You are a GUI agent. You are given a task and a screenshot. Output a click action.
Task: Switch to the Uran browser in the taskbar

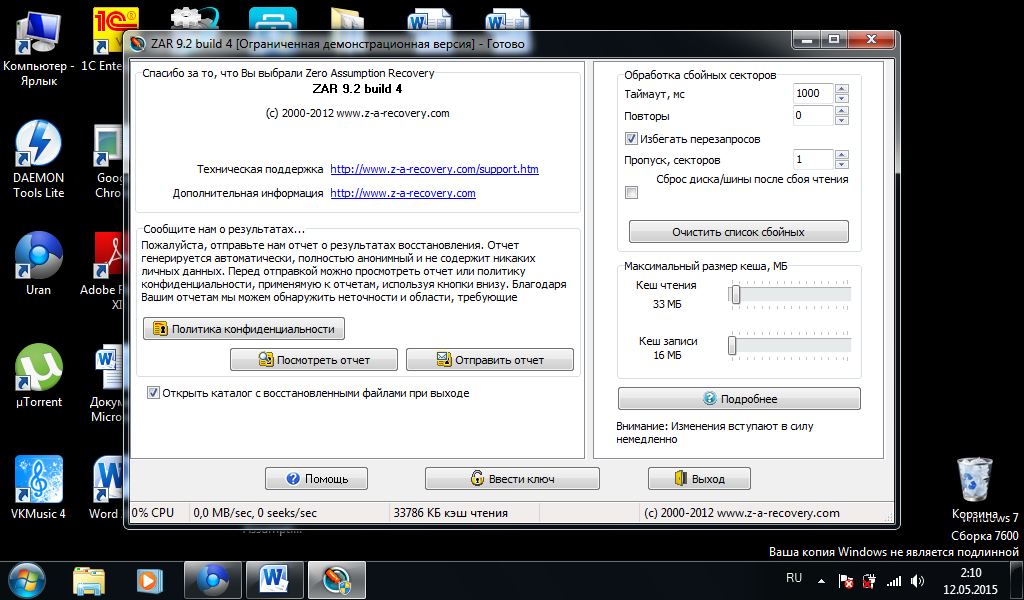pyautogui.click(x=213, y=580)
